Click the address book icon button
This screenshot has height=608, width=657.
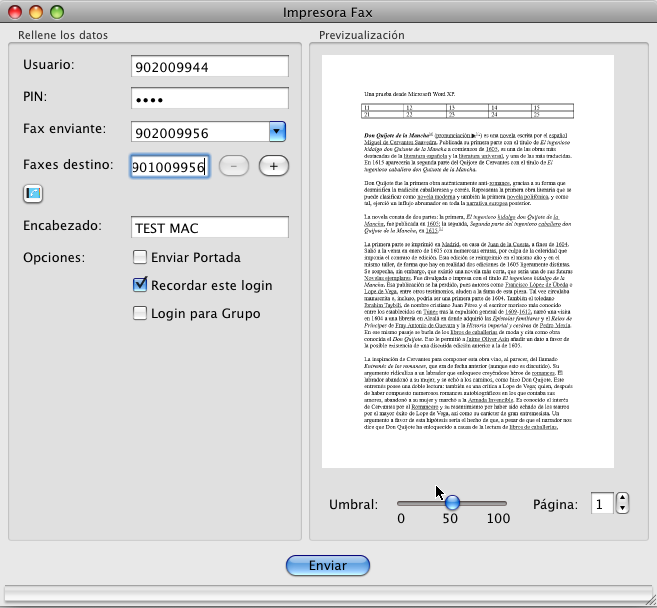[x=33, y=193]
